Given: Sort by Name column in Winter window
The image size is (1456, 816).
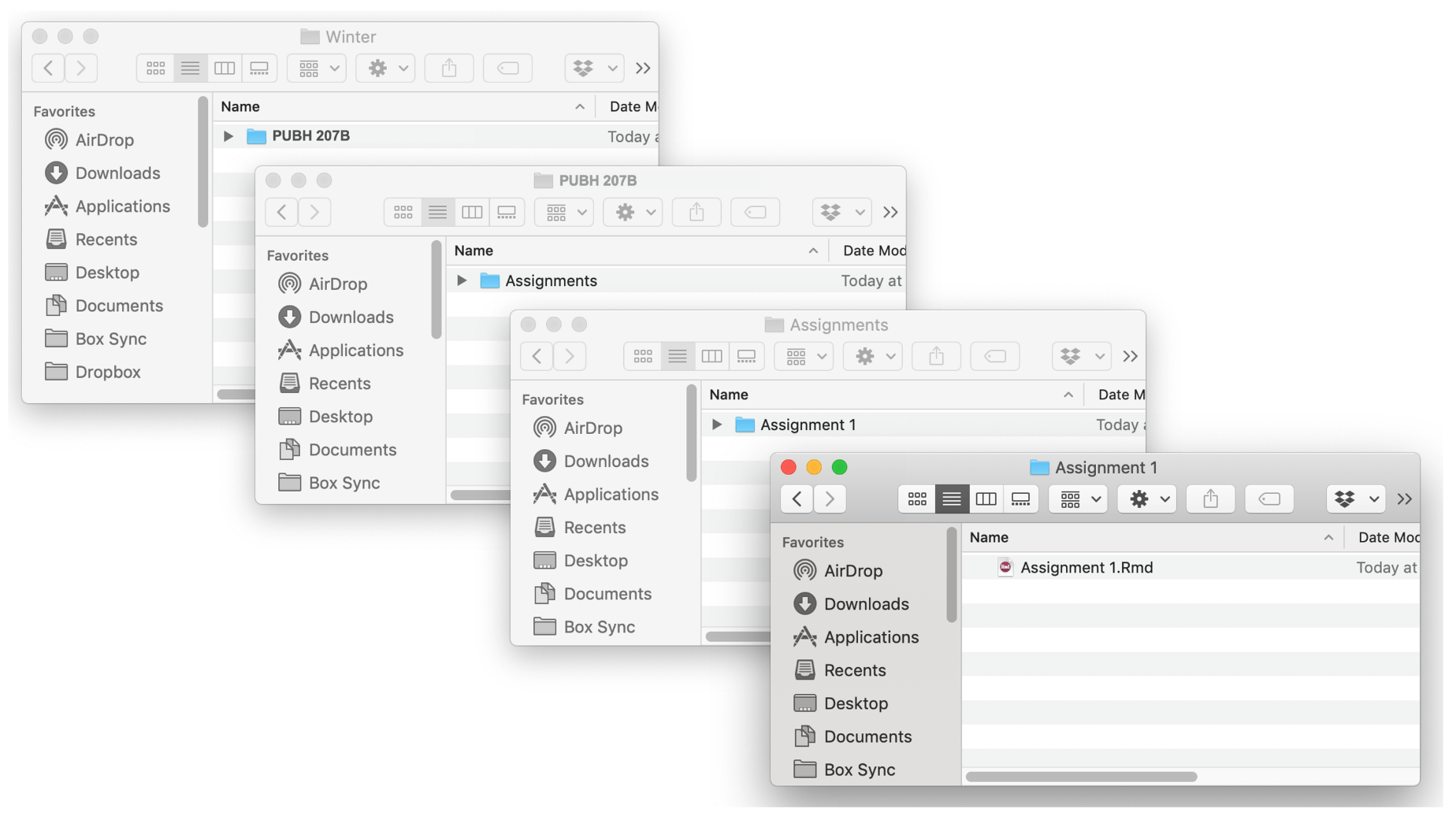Looking at the screenshot, I should pyautogui.click(x=404, y=107).
